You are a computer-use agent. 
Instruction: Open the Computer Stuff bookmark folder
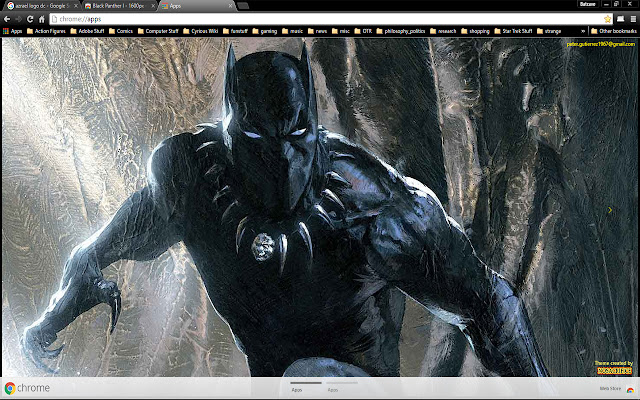tap(158, 31)
